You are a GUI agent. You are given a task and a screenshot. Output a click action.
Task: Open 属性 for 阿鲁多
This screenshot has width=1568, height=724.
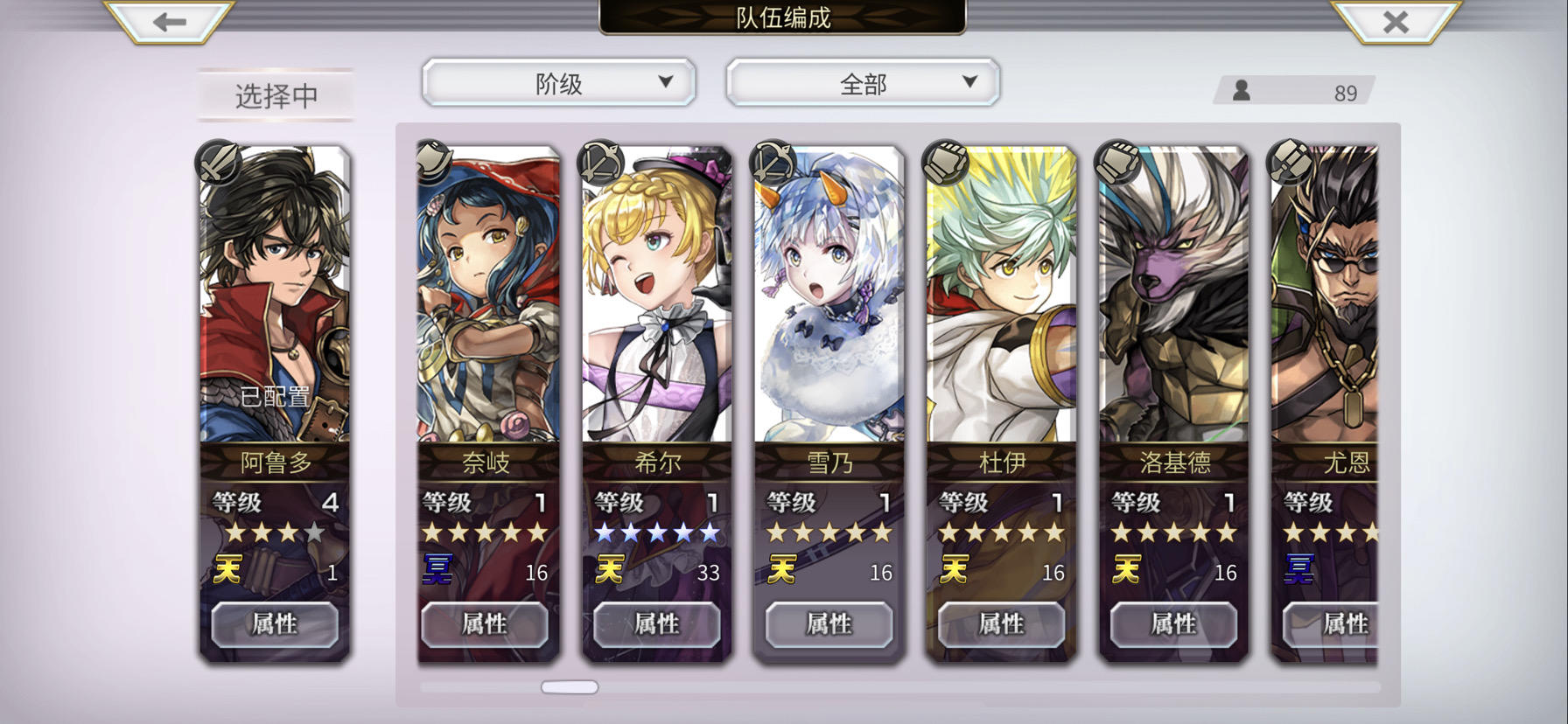pos(275,623)
